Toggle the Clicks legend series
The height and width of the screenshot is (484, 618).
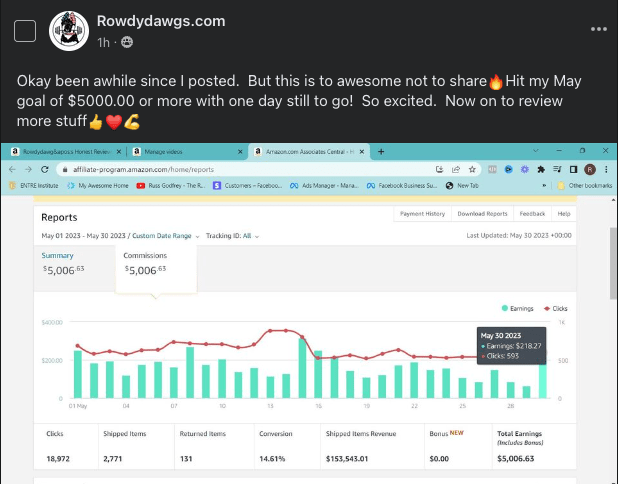pos(556,308)
